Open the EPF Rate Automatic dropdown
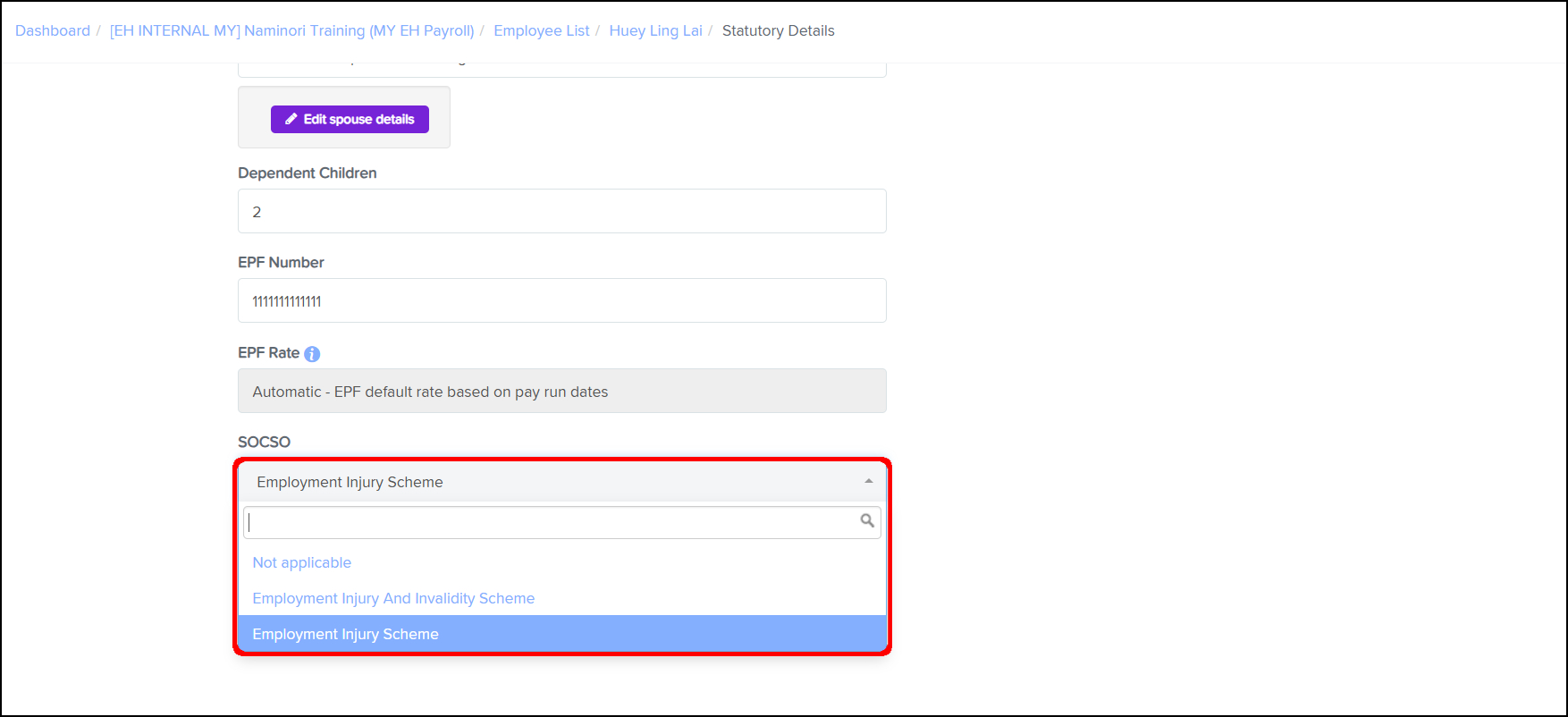 (561, 392)
